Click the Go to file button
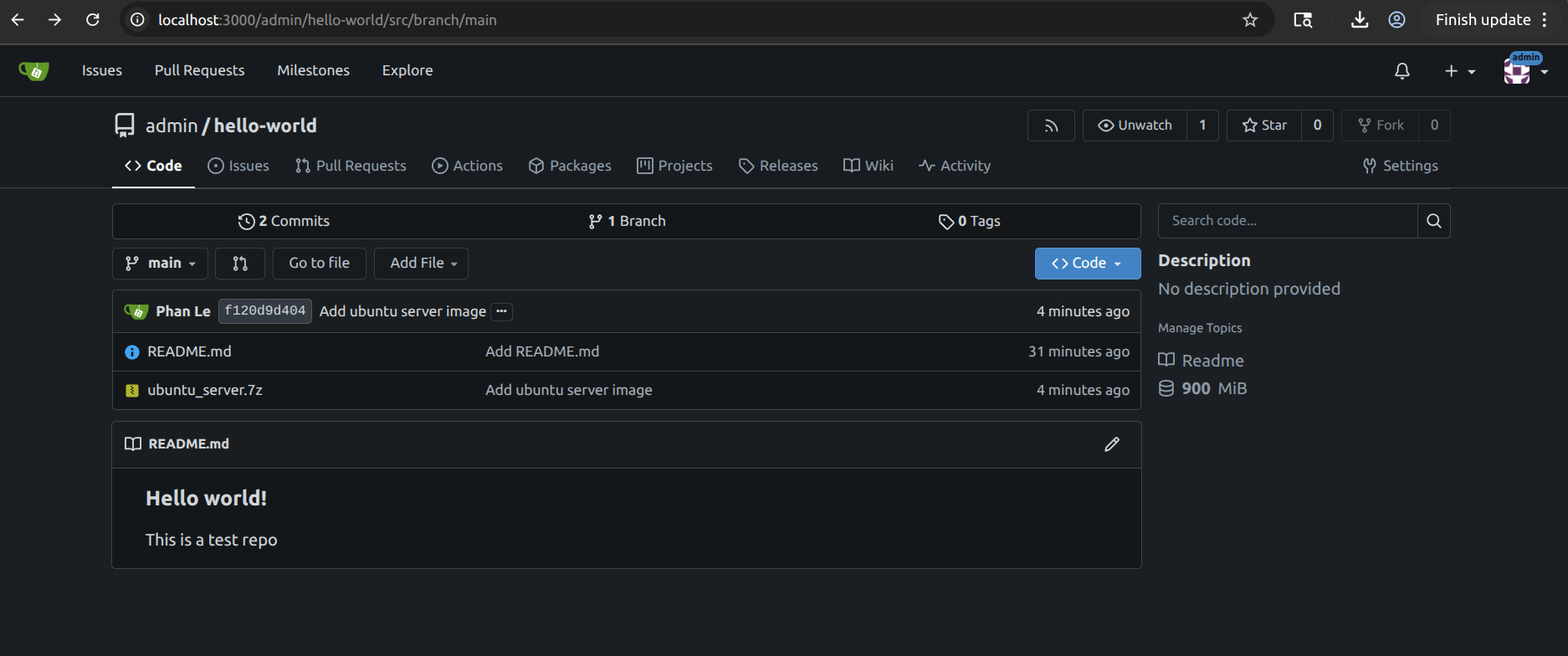Viewport: 1568px width, 656px height. click(x=319, y=264)
